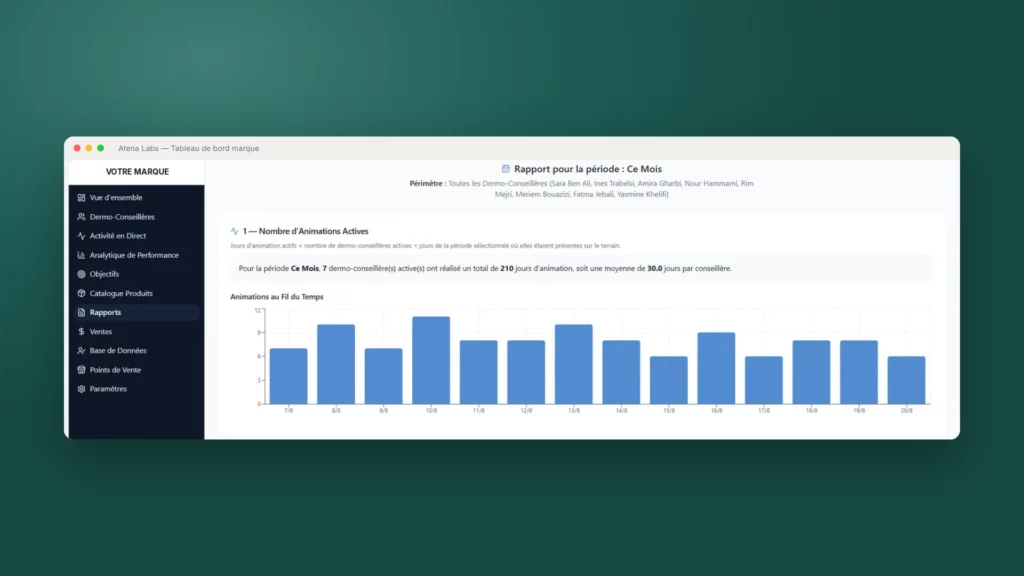Image resolution: width=1024 pixels, height=576 pixels.
Task: Click the window title 'Atena Labs — Tableau de bord marque'
Action: [189, 148]
